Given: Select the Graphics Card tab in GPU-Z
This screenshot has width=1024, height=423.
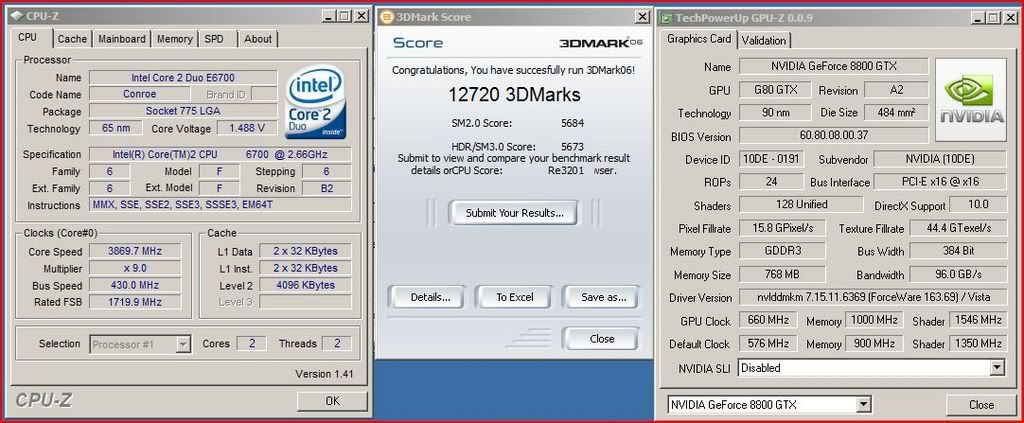Looking at the screenshot, I should [x=699, y=39].
